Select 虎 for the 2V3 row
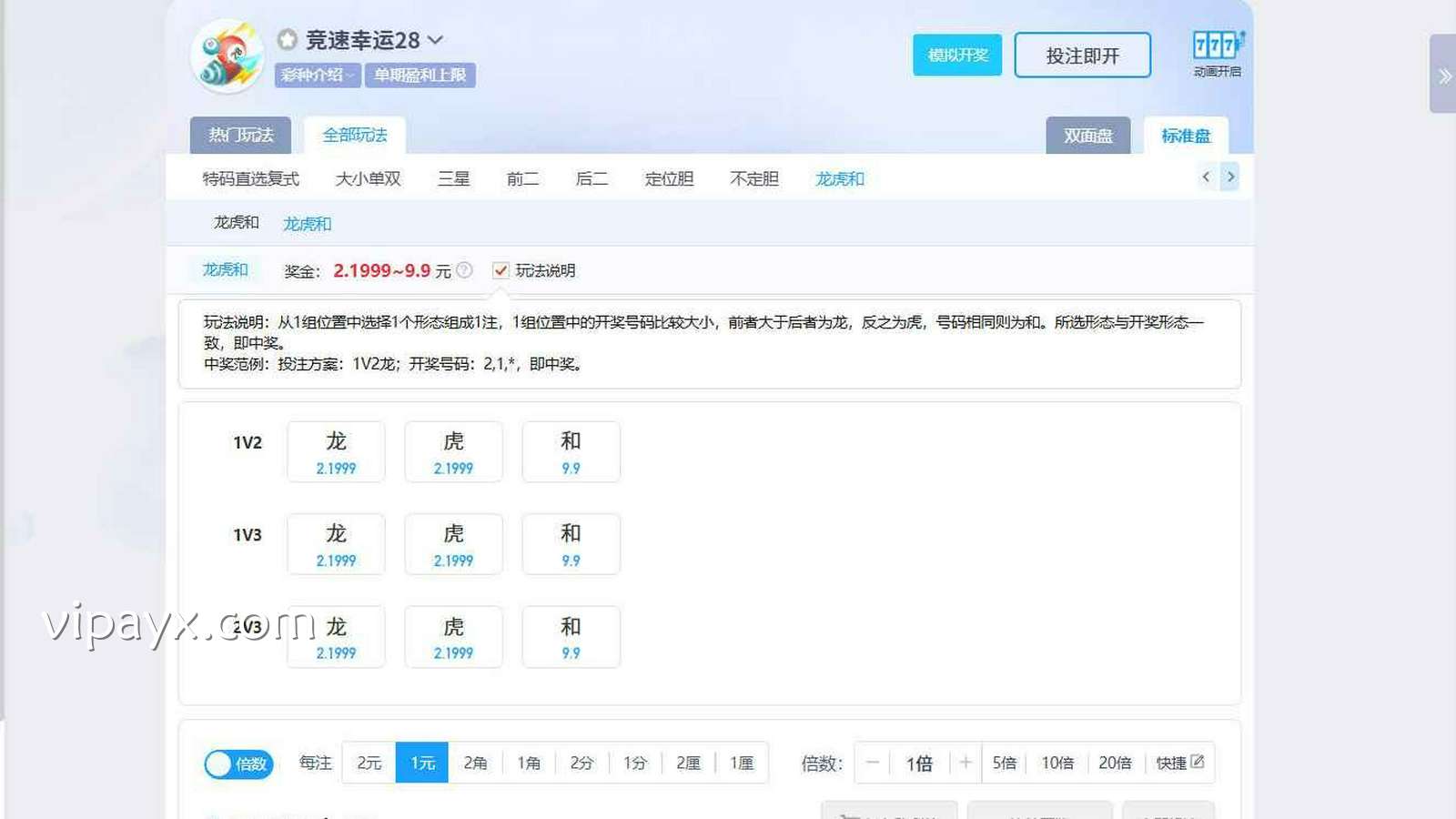This screenshot has width=1456, height=819. pyautogui.click(x=453, y=637)
